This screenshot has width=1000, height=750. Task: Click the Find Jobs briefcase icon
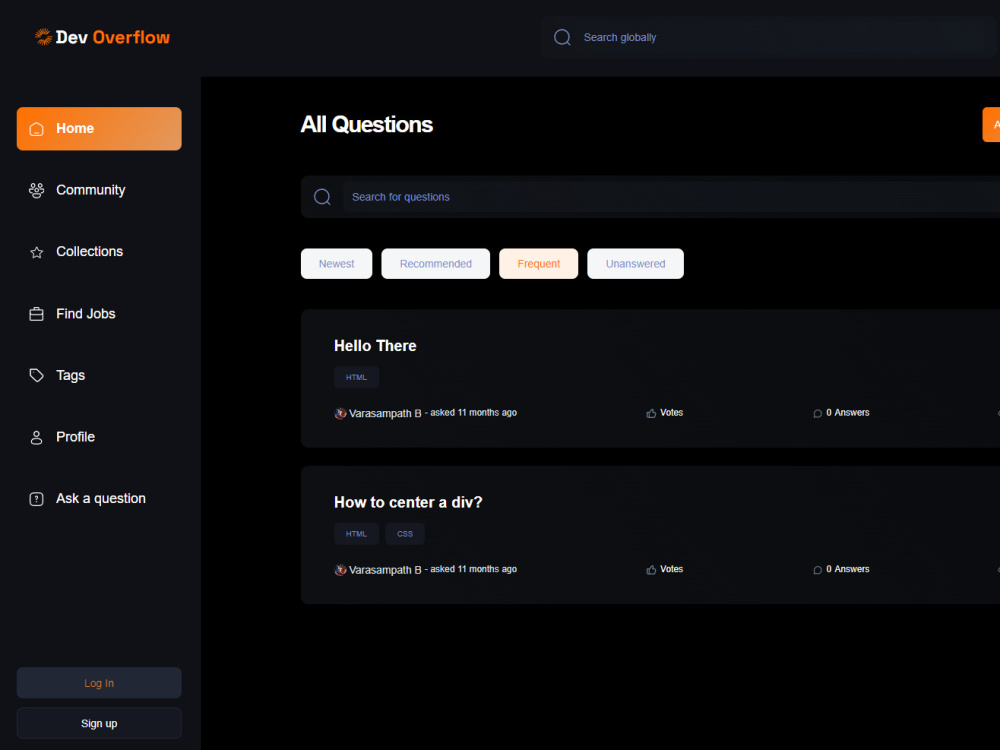point(36,314)
